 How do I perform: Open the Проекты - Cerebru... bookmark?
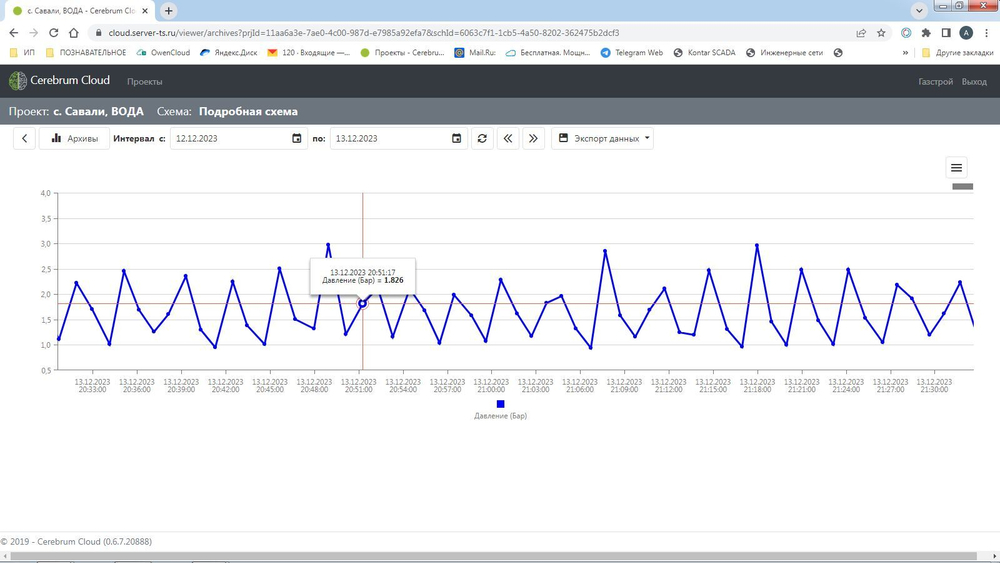coord(402,53)
